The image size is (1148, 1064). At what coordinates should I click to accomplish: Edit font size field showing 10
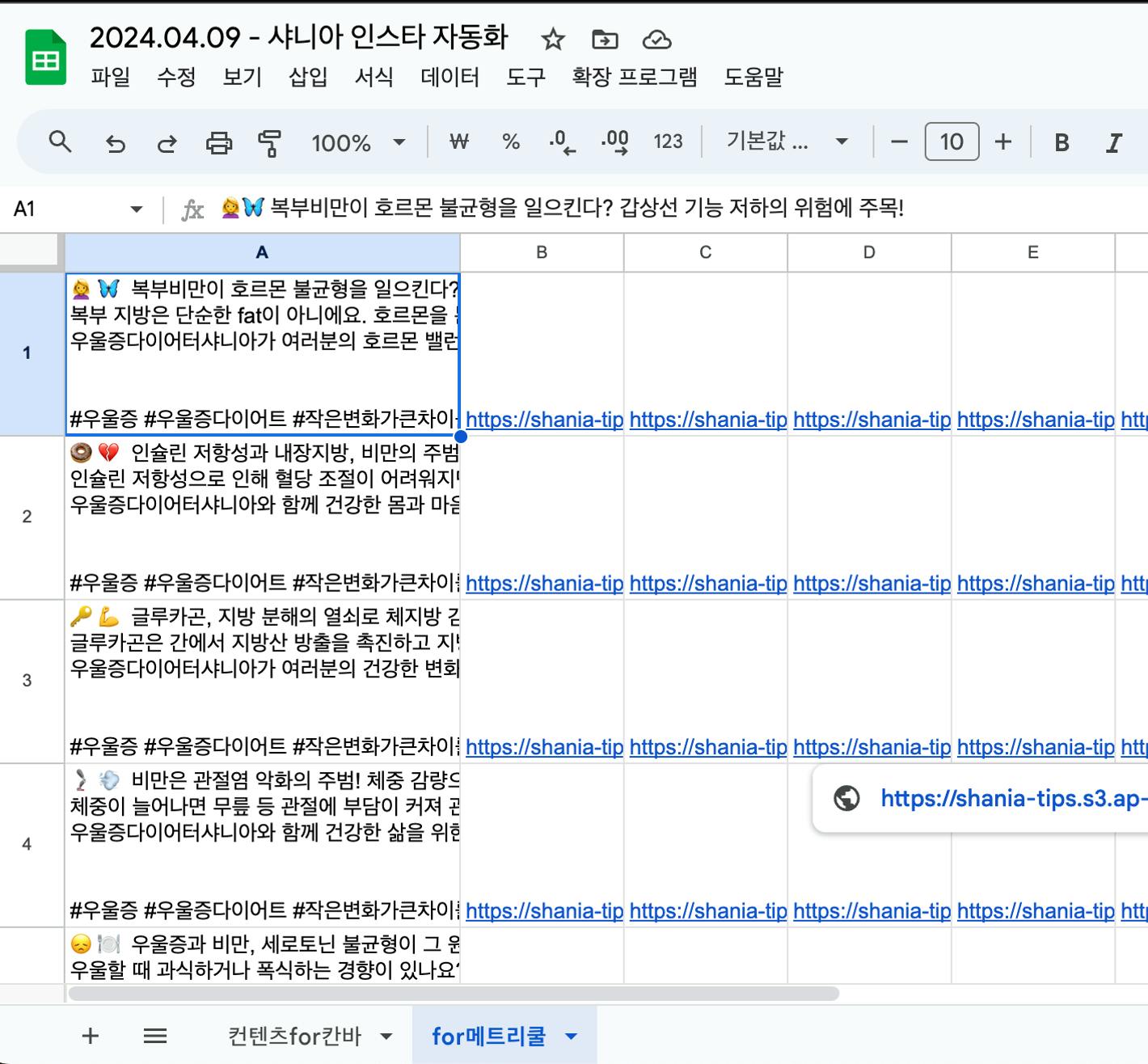pyautogui.click(x=952, y=142)
